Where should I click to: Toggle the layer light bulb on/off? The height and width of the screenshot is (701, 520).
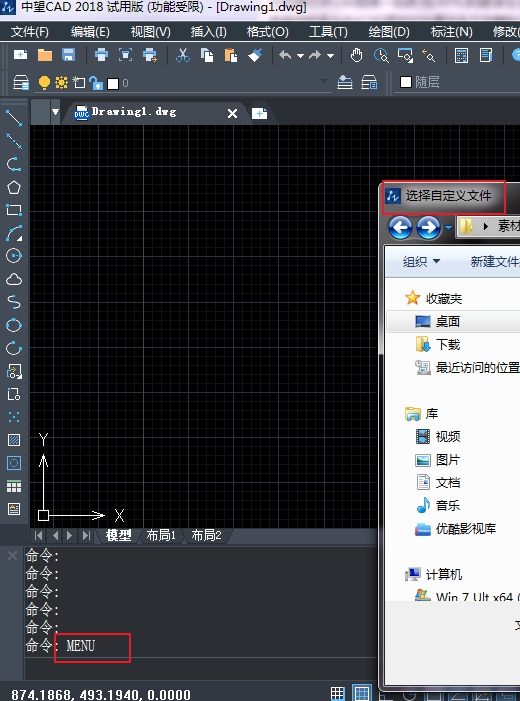pos(44,83)
